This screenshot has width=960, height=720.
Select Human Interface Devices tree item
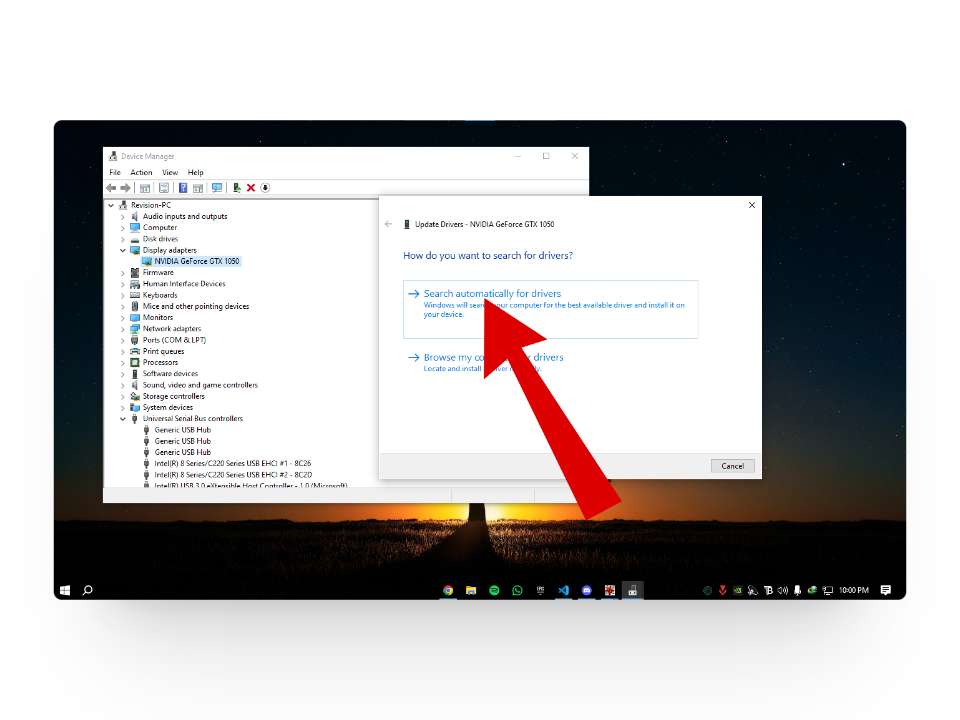pos(184,284)
